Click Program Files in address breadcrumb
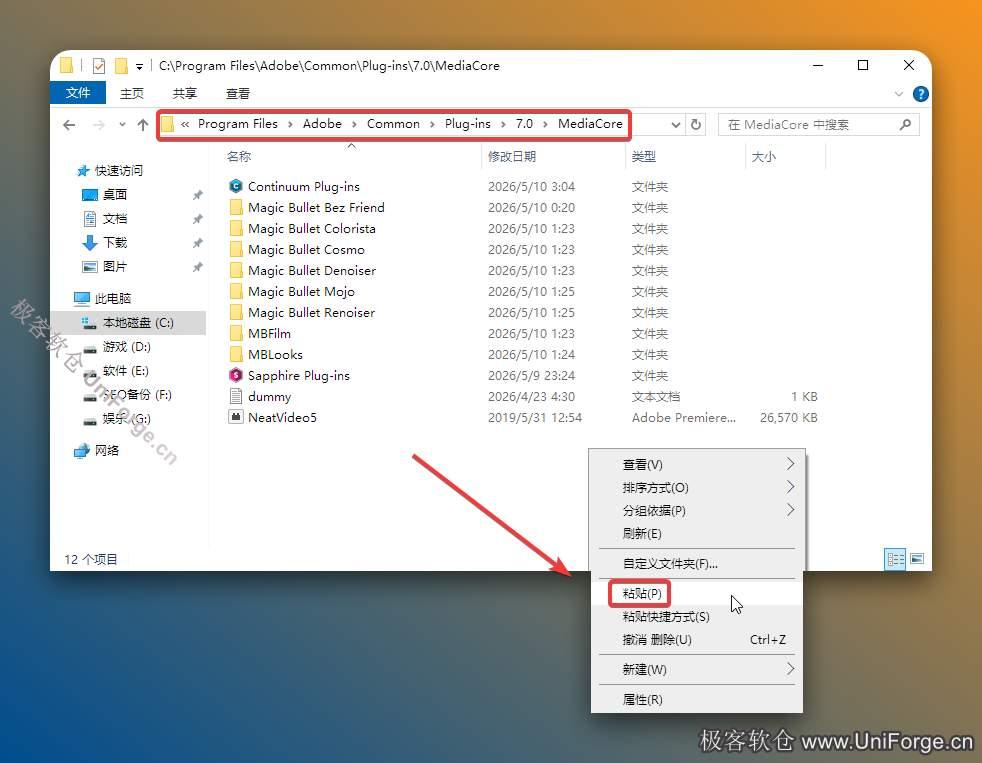This screenshot has height=763, width=982. (x=238, y=124)
